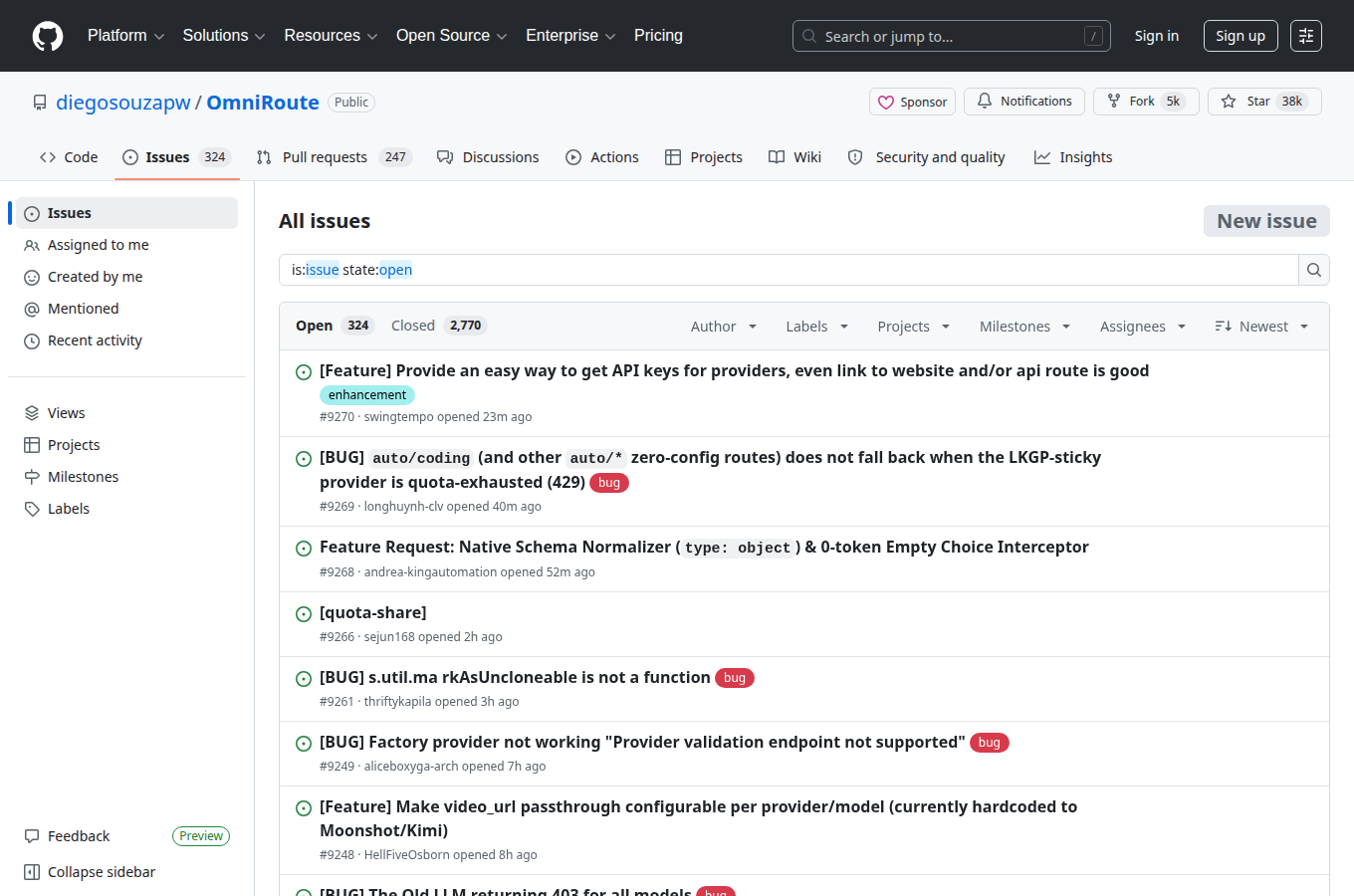Open the Pricing link

click(658, 36)
